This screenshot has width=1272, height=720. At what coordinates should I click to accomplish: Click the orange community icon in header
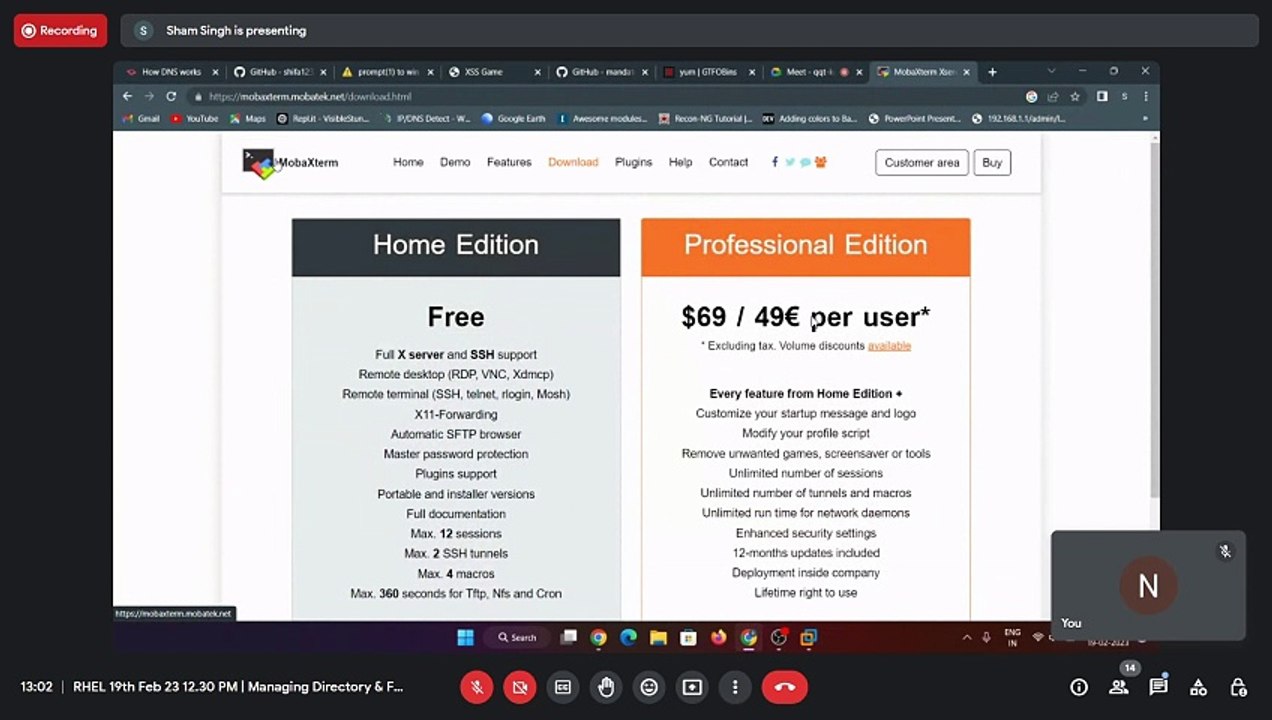click(821, 162)
